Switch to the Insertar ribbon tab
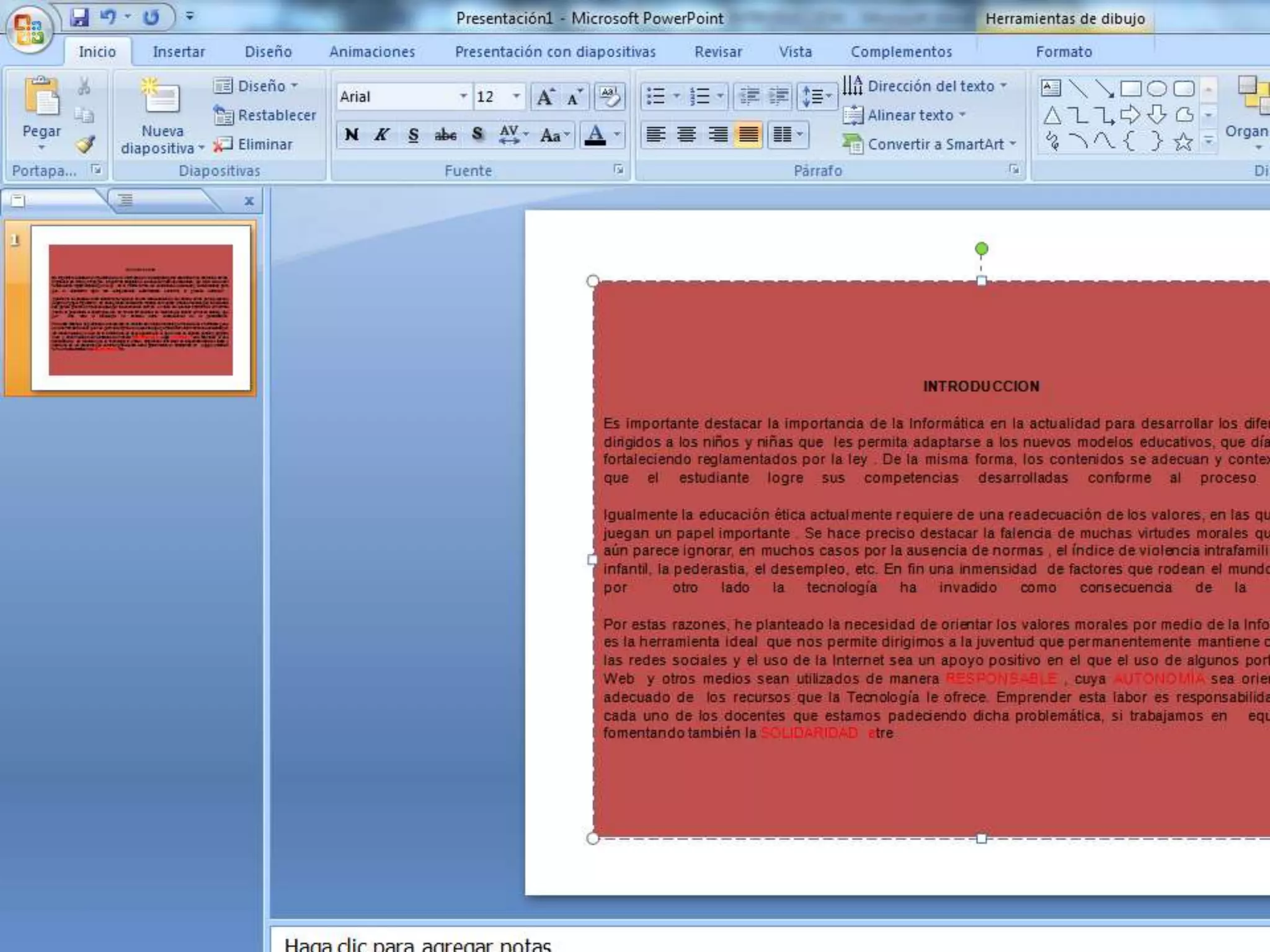The image size is (1270, 952). (x=179, y=52)
